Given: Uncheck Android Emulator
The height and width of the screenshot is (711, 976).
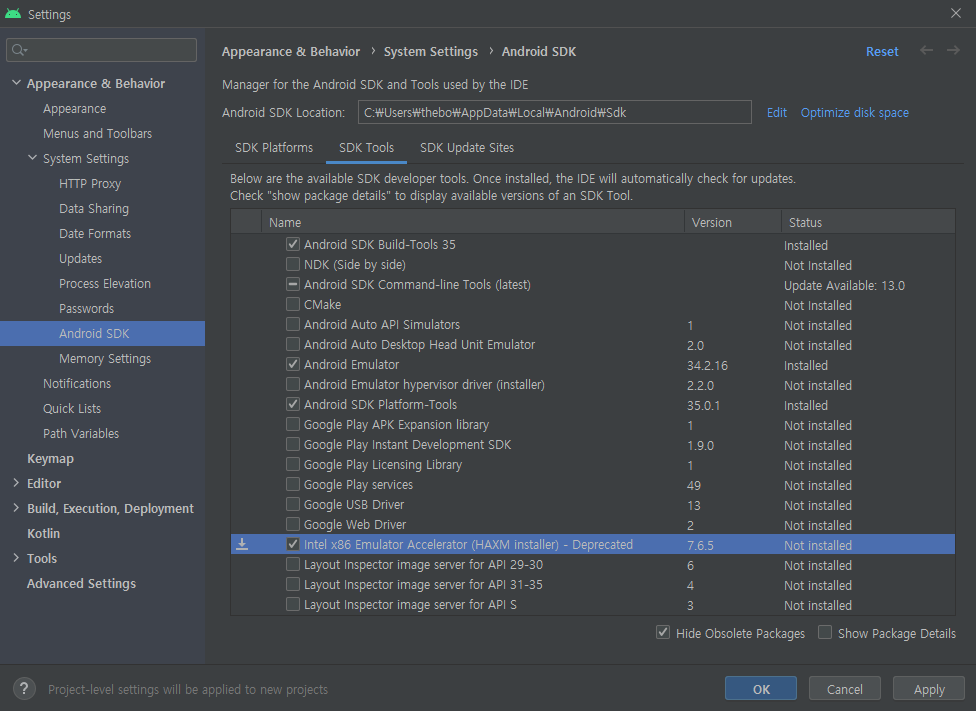Looking at the screenshot, I should point(293,364).
